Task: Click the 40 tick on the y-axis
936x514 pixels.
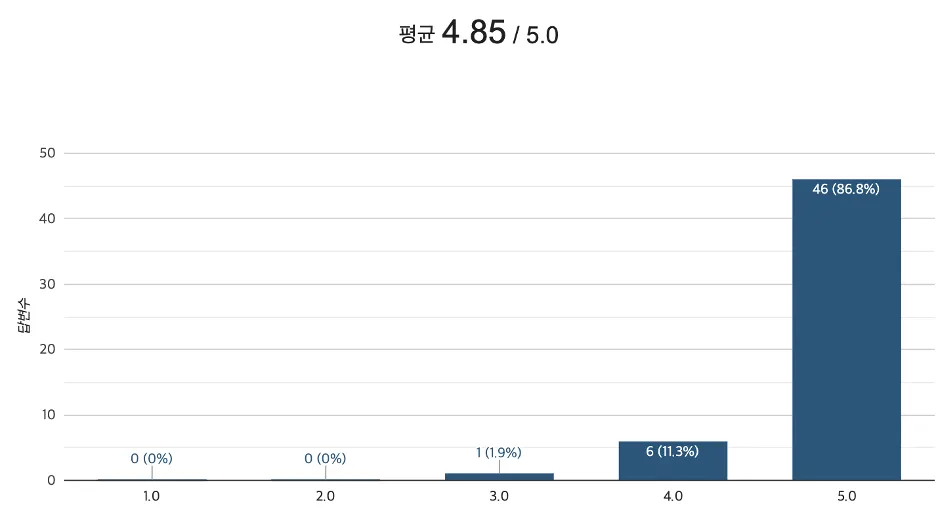Action: coord(47,219)
